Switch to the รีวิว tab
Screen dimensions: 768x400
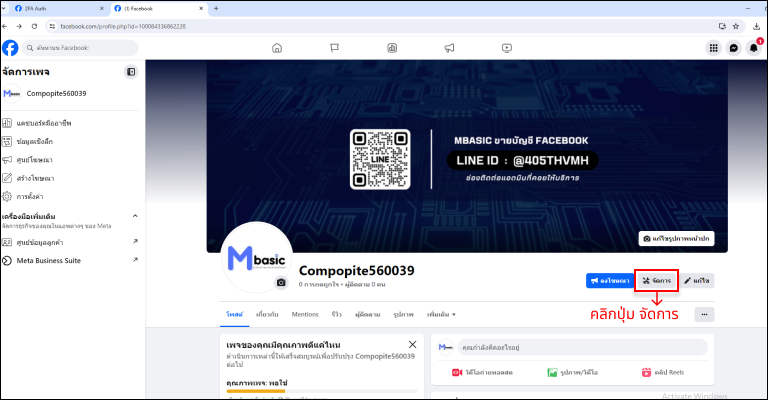point(336,314)
